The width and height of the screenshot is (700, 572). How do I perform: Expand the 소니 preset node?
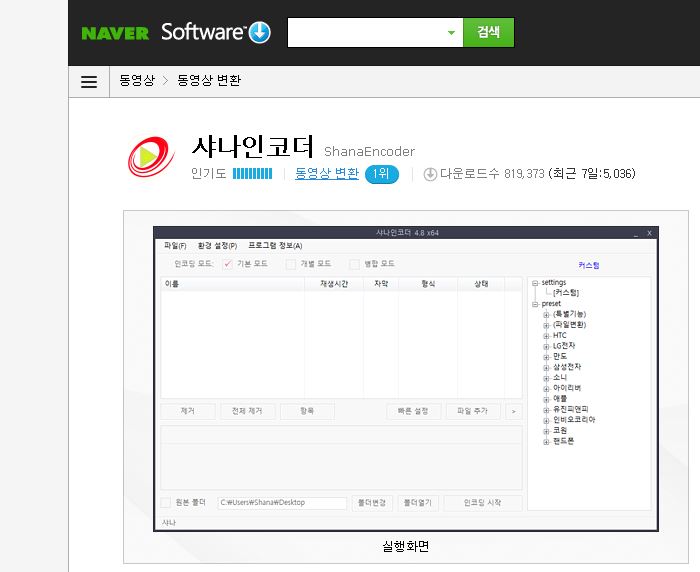(546, 378)
